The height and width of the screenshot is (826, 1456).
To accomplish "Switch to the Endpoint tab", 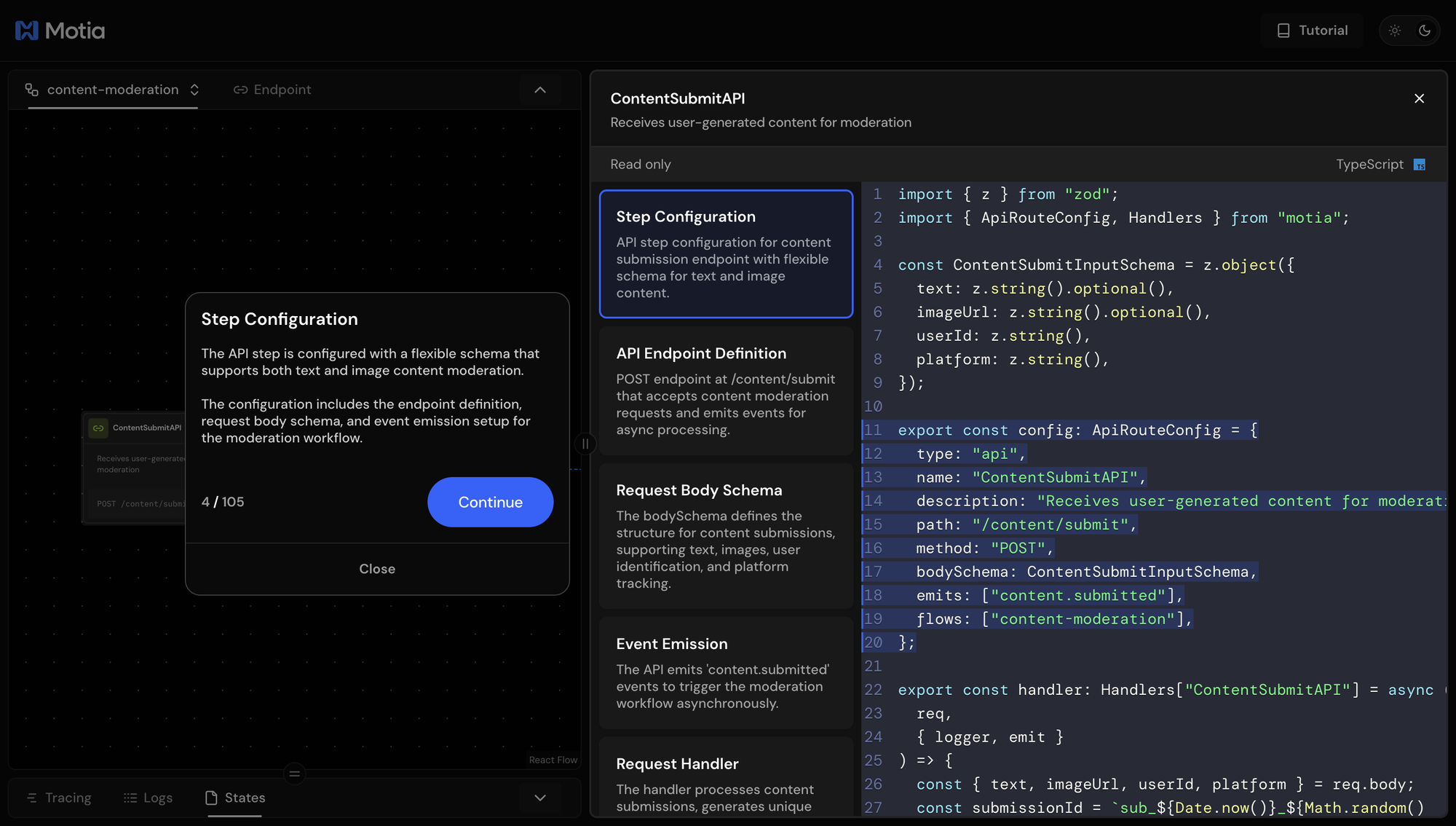I will click(272, 90).
